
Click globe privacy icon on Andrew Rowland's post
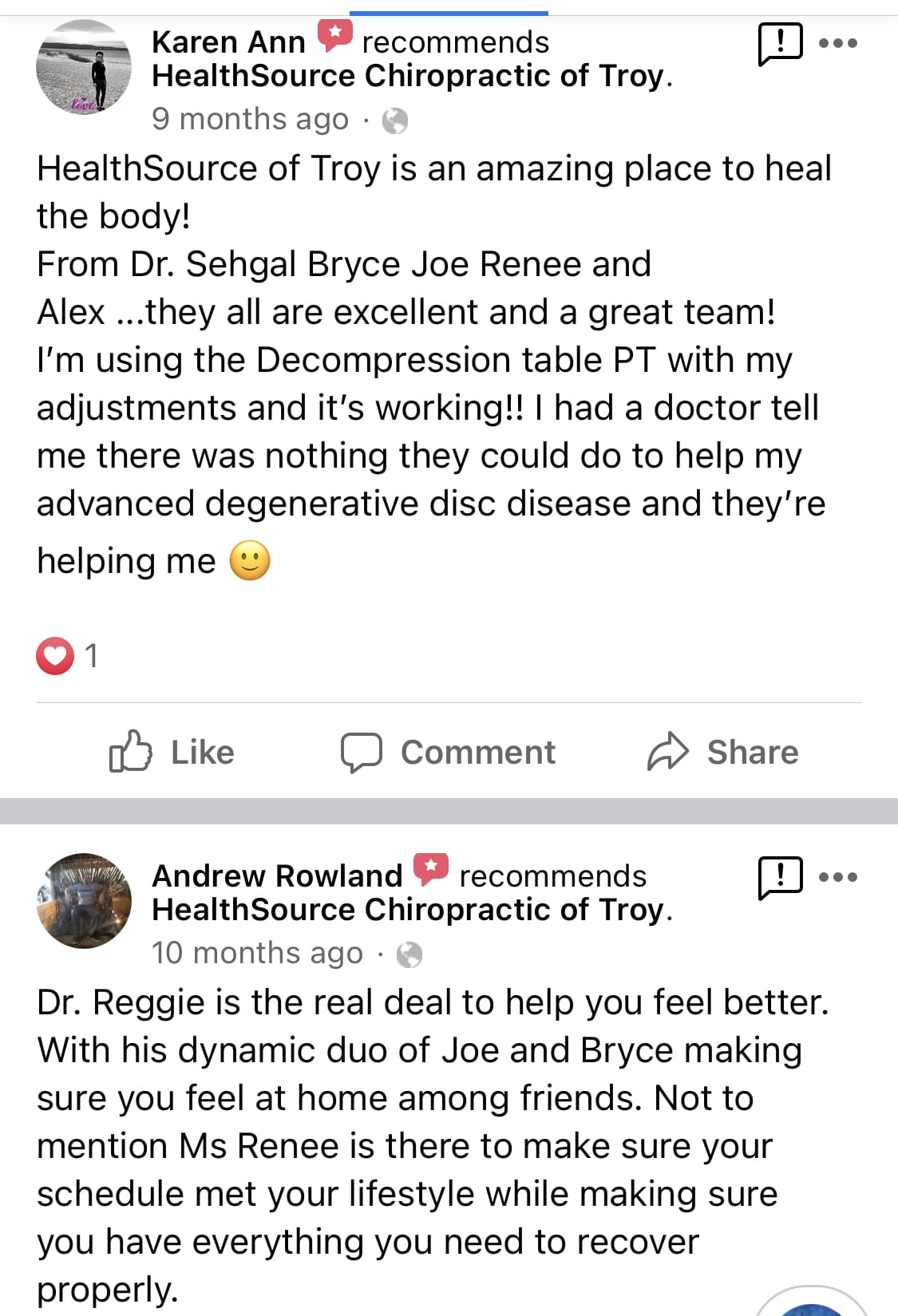point(409,954)
